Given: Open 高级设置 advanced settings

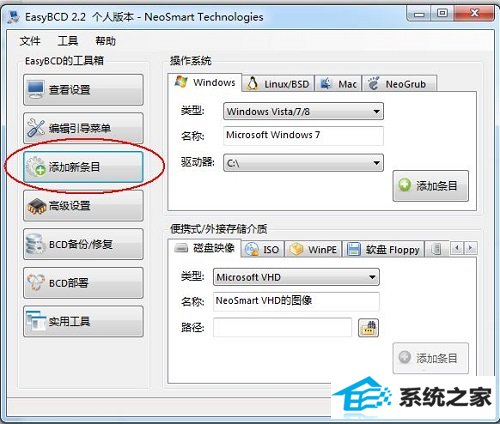Looking at the screenshot, I should [x=83, y=206].
